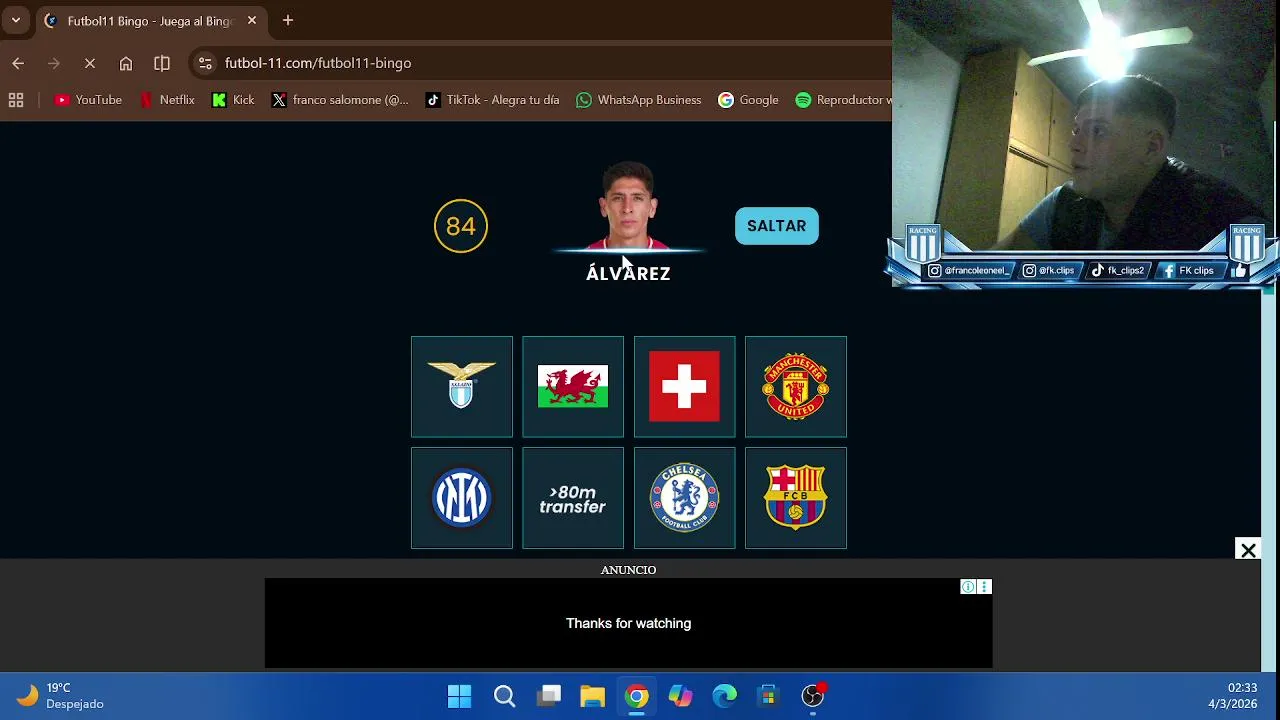Open OBS Studio from the taskbar
This screenshot has width=1280, height=720.
pyautogui.click(x=813, y=696)
